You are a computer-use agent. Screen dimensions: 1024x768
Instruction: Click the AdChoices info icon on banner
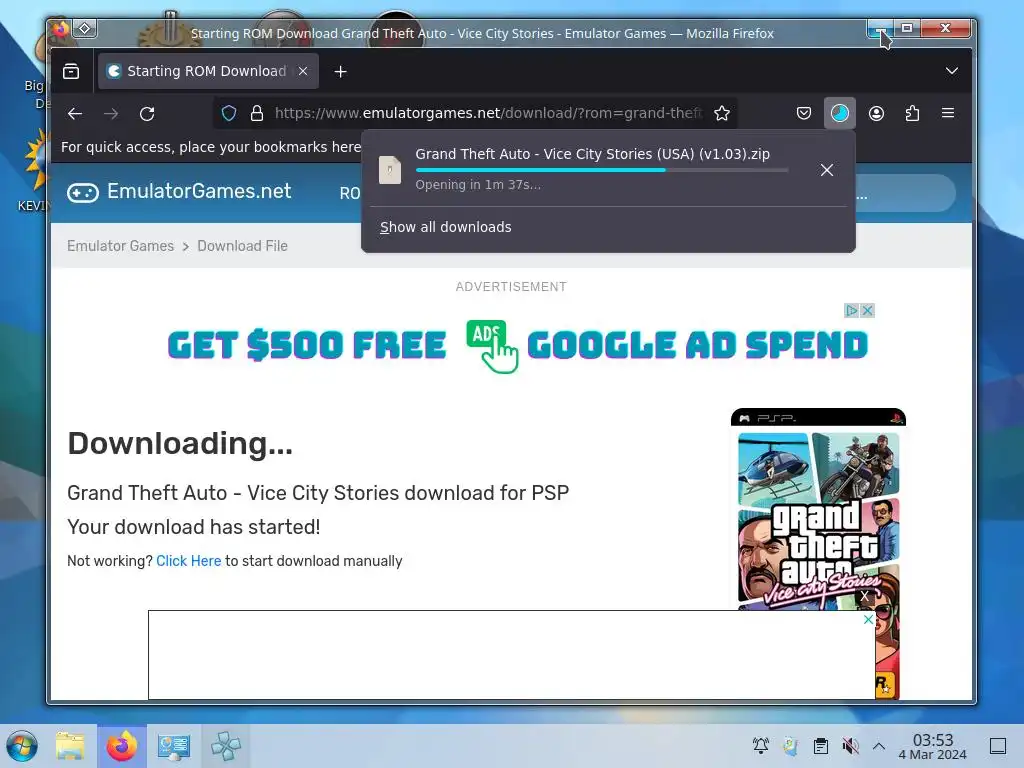[851, 310]
